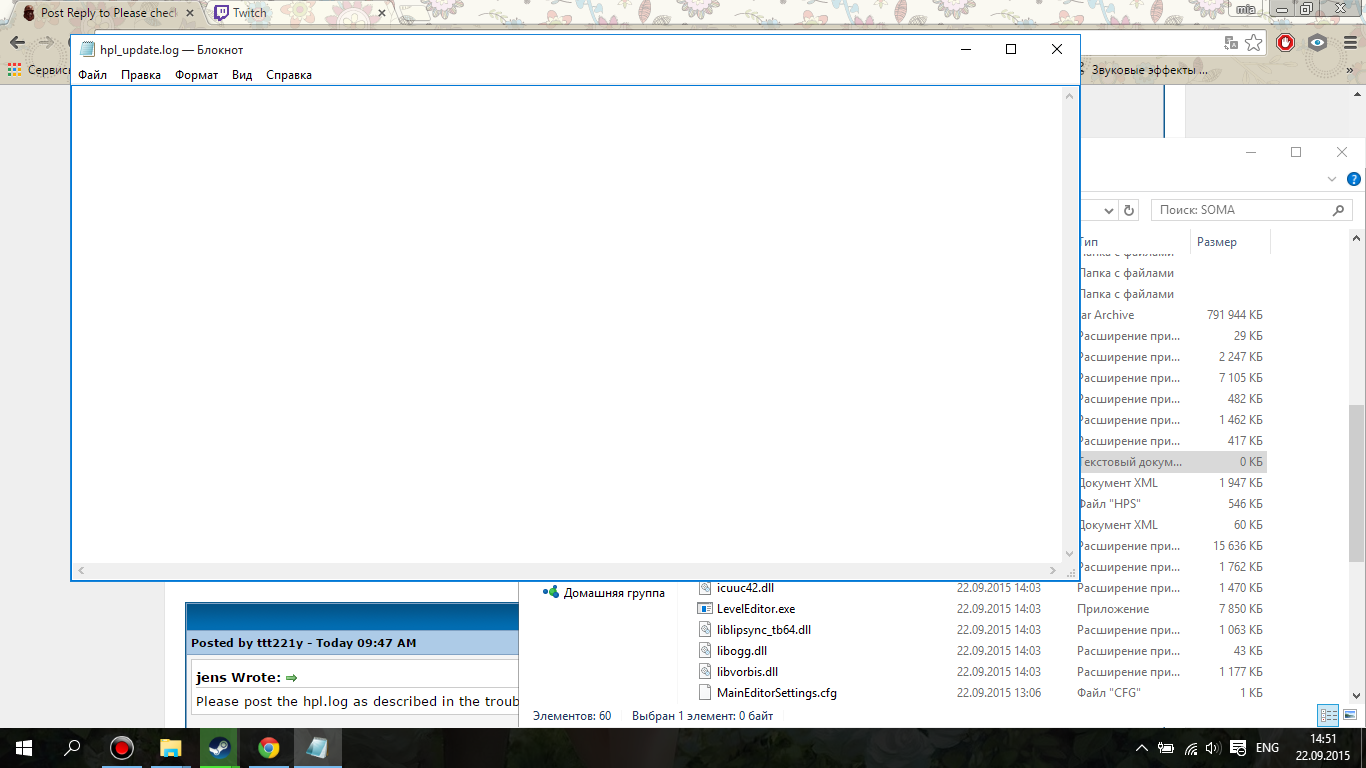Select the LevelEditor.exe file
Viewport: 1366px width, 768px height.
756,609
